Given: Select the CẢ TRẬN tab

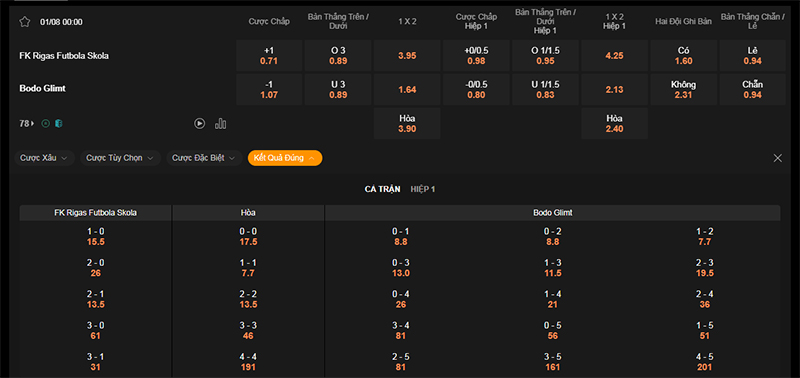Looking at the screenshot, I should click(x=382, y=189).
